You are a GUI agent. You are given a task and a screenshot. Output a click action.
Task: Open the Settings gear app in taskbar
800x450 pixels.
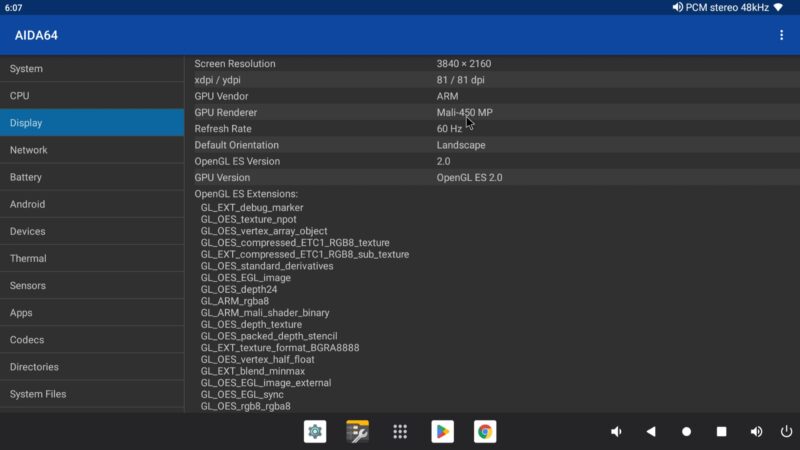click(315, 432)
